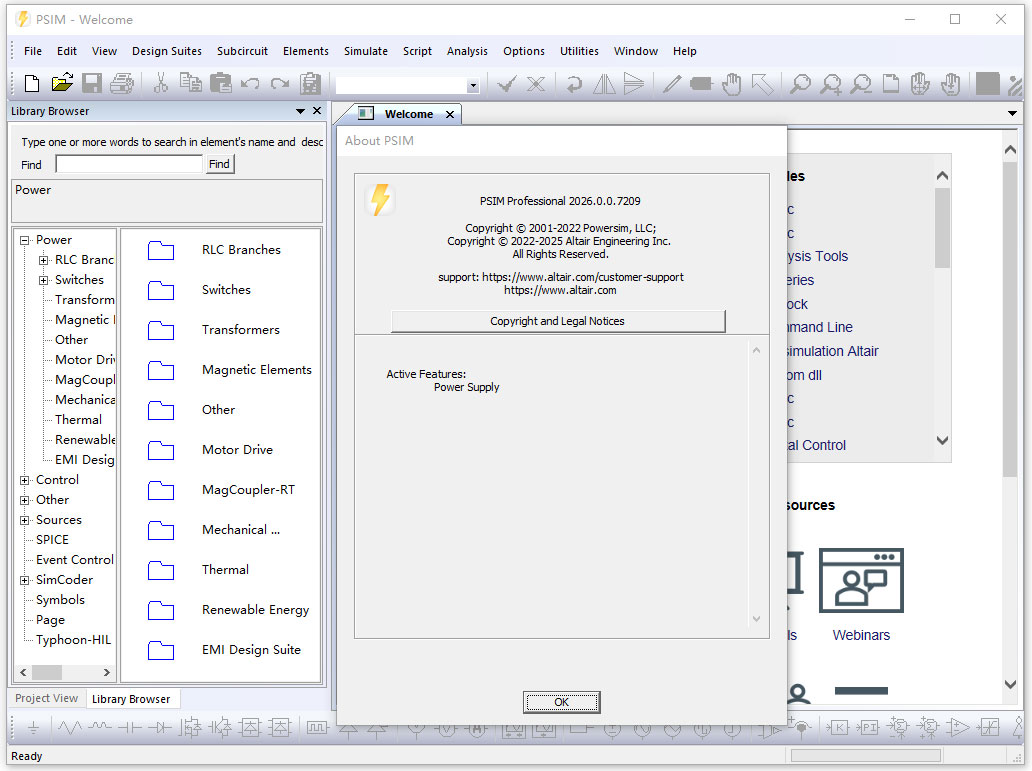Click the Save diskette icon
The width and height of the screenshot is (1032, 771).
pyautogui.click(x=92, y=84)
